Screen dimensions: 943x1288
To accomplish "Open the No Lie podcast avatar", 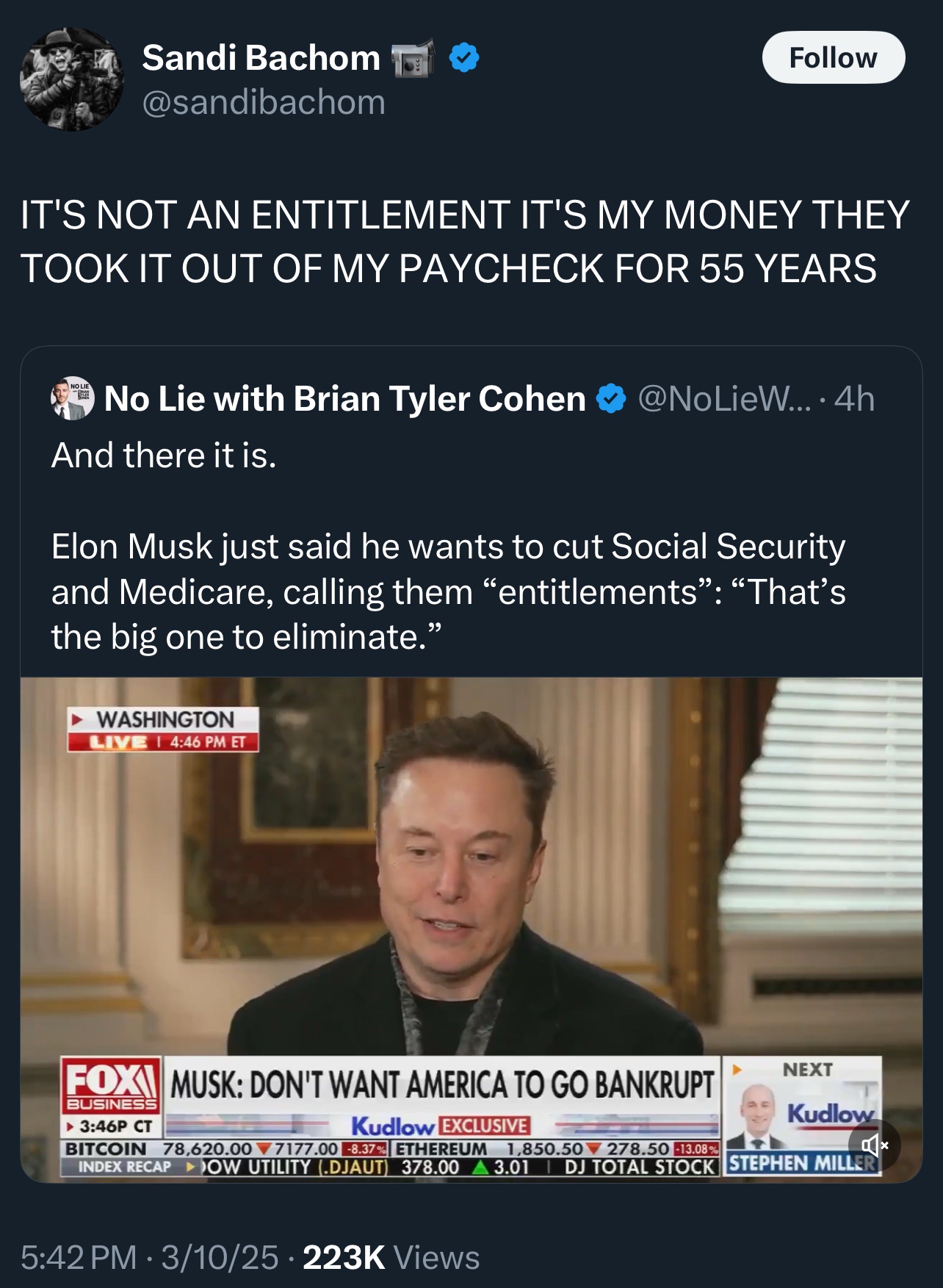I will point(72,399).
